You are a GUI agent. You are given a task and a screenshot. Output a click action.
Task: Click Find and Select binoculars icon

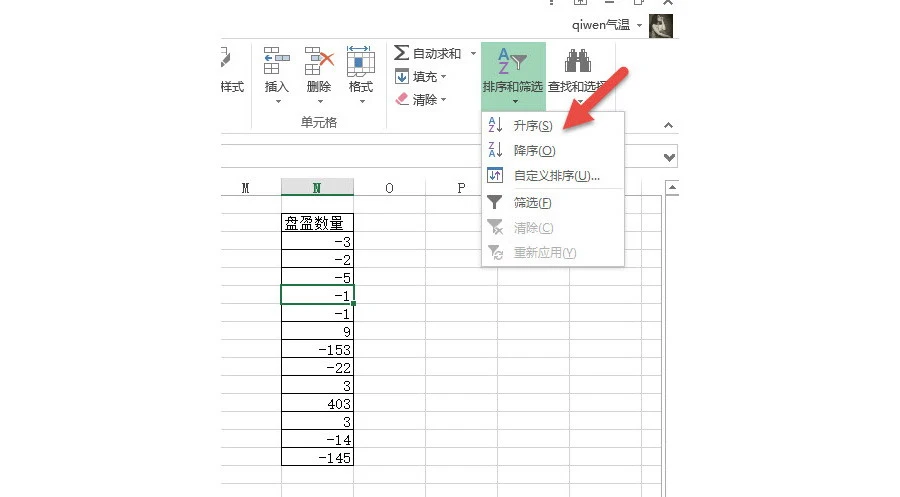click(x=578, y=62)
